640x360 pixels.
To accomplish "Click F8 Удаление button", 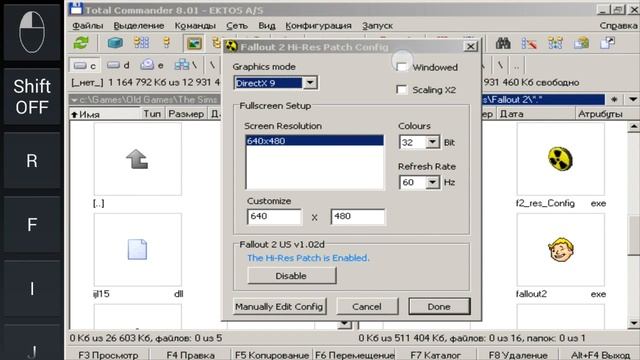I will coord(518,355).
